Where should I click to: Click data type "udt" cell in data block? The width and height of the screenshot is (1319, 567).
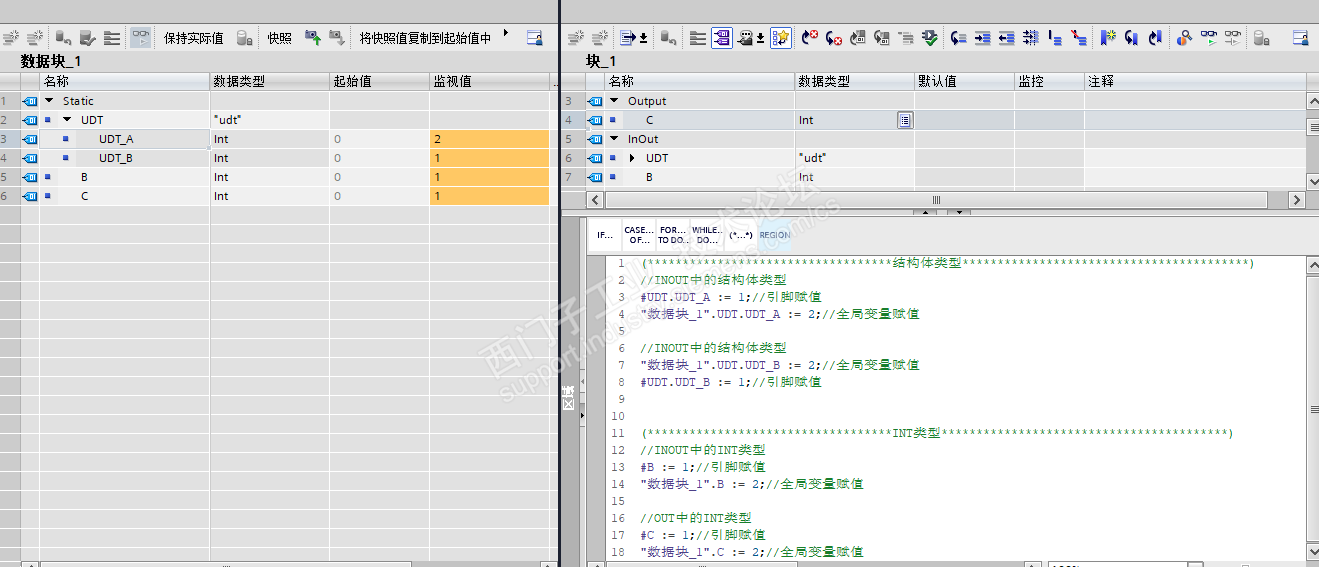point(270,120)
